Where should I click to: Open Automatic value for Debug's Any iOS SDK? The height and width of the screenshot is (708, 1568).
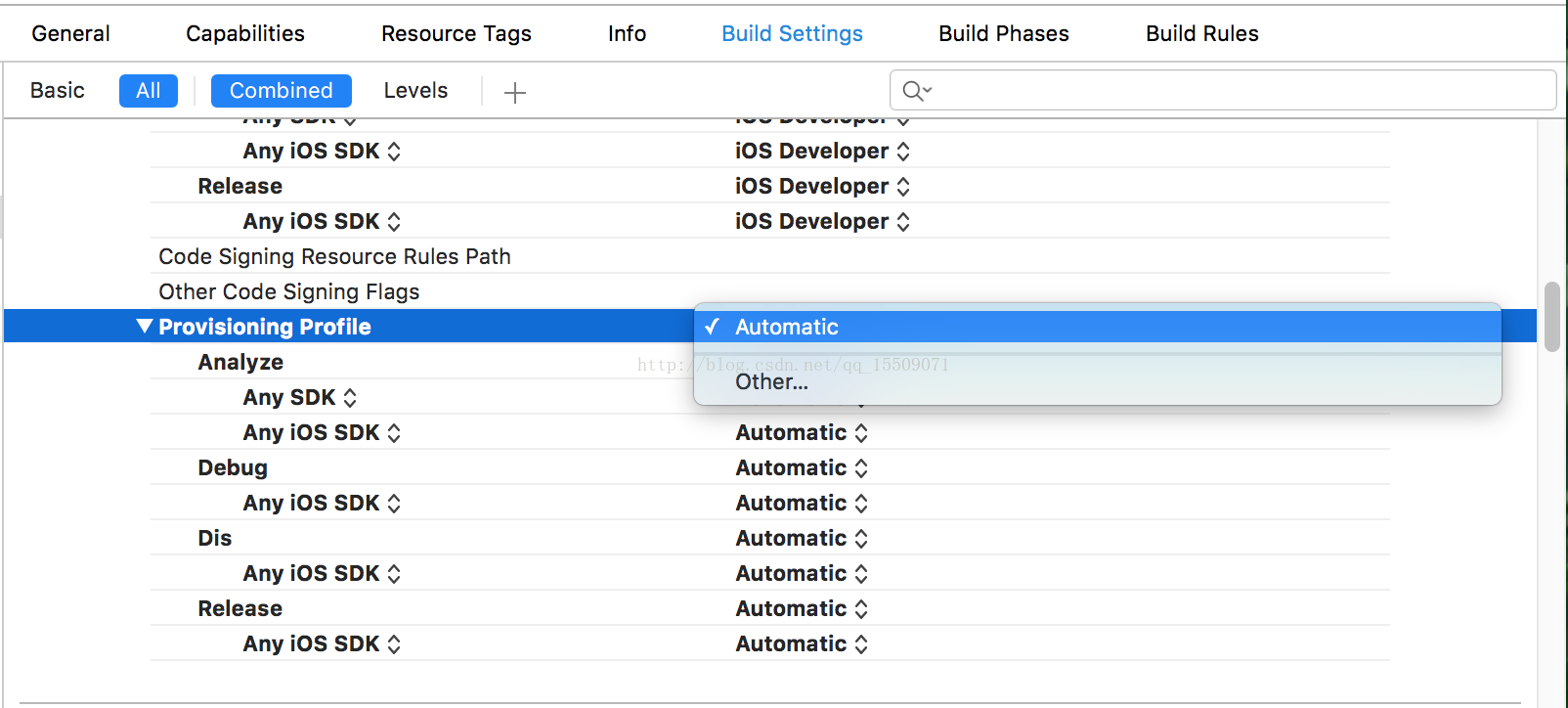click(802, 503)
